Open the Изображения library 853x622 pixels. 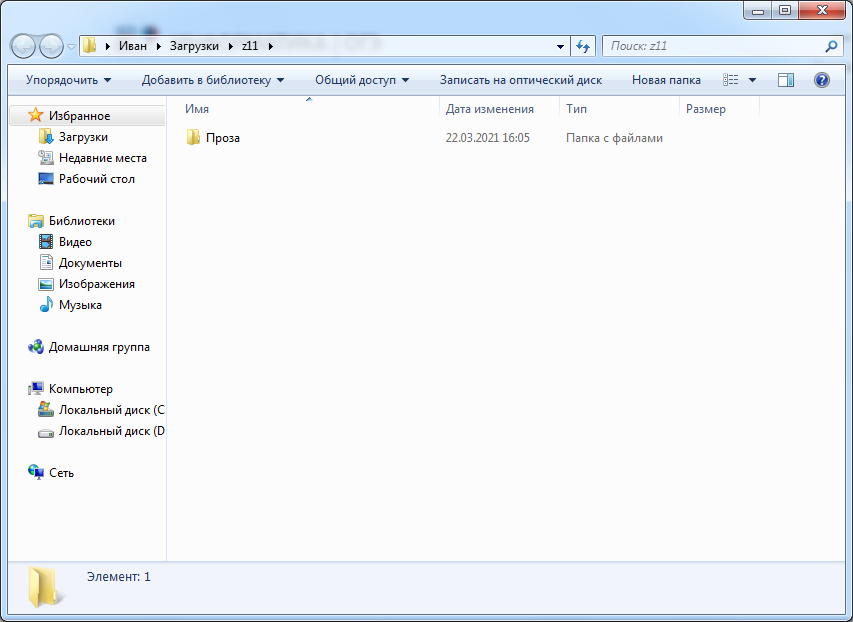pyautogui.click(x=97, y=284)
